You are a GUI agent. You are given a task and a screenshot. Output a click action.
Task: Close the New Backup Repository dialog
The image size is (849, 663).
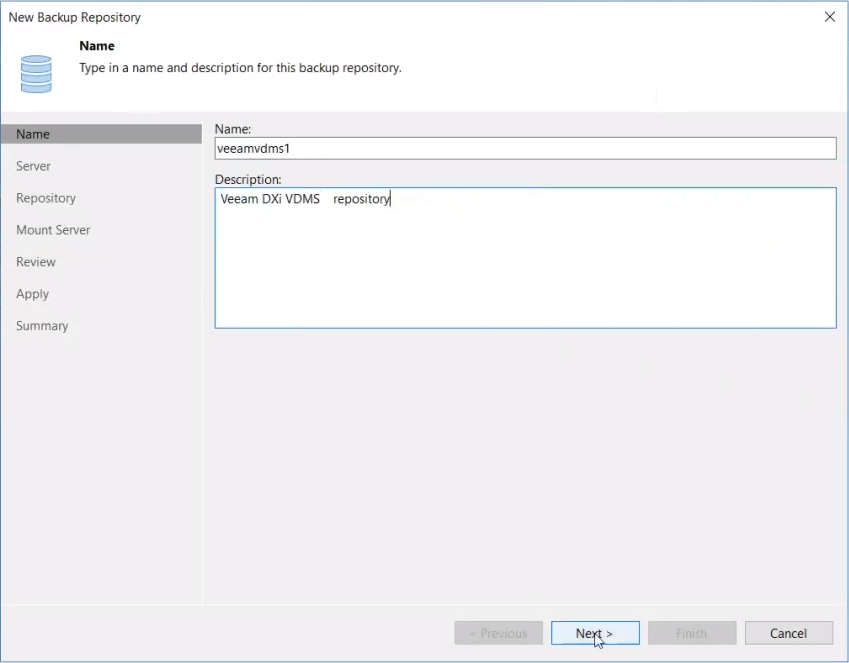829,17
